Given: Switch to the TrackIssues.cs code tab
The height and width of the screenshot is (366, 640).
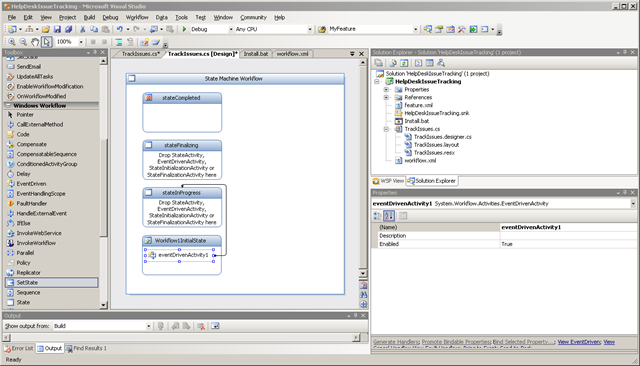Looking at the screenshot, I should pyautogui.click(x=140, y=54).
